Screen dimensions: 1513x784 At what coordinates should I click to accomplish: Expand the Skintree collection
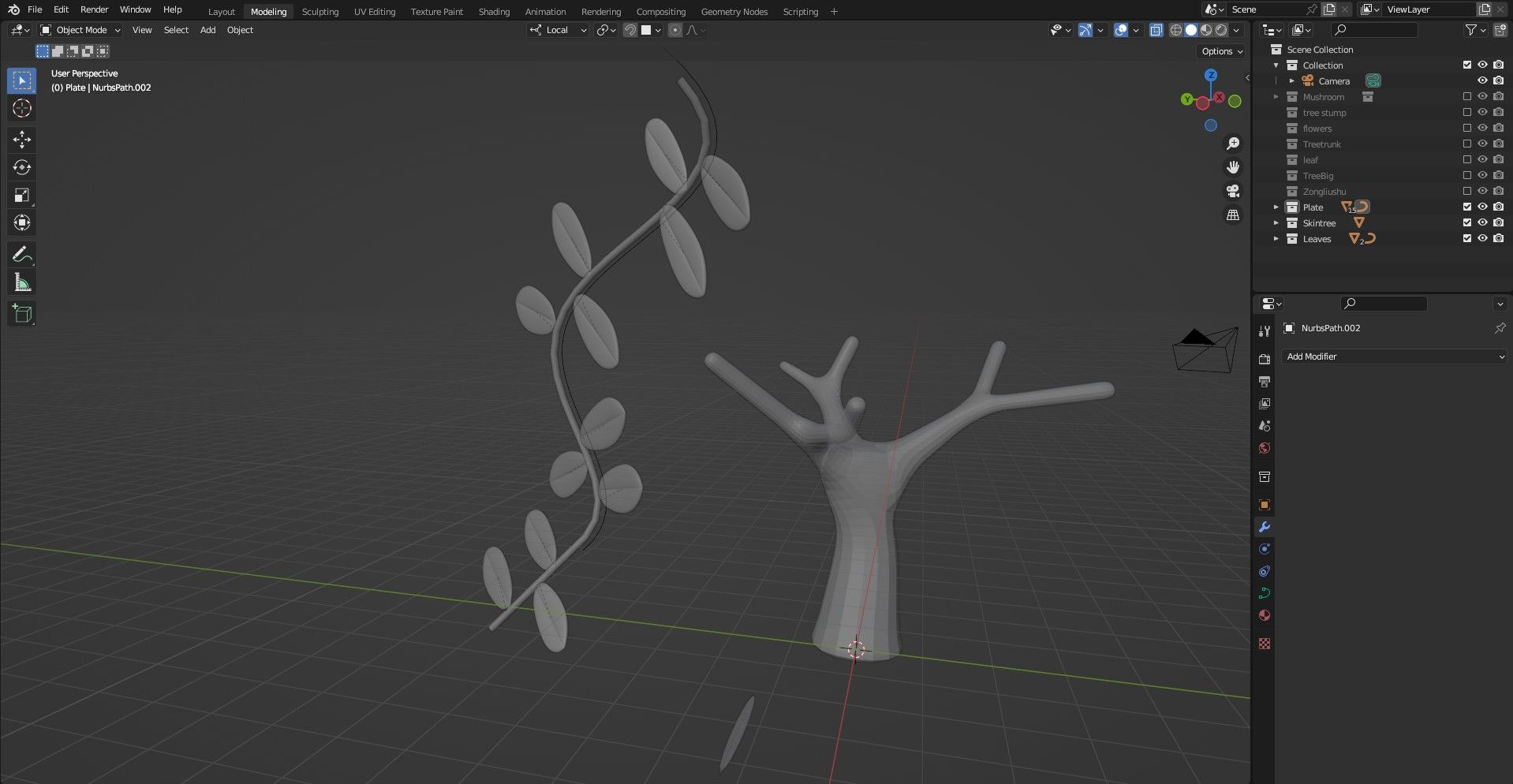click(1276, 223)
